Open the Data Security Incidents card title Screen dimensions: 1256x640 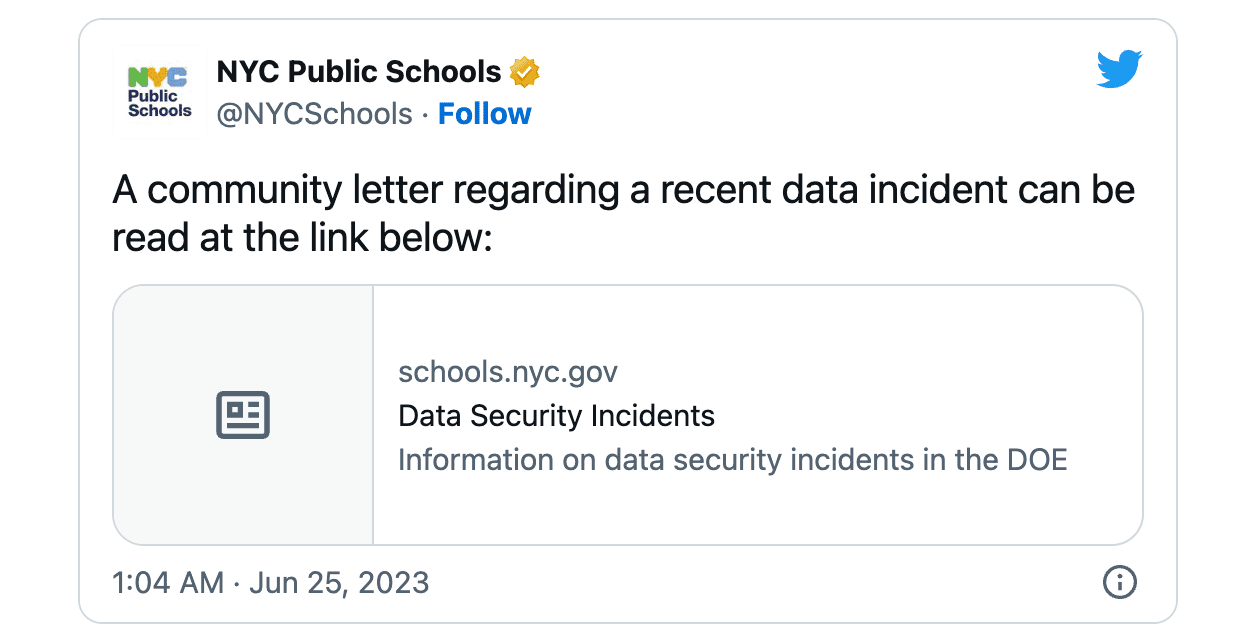(556, 416)
